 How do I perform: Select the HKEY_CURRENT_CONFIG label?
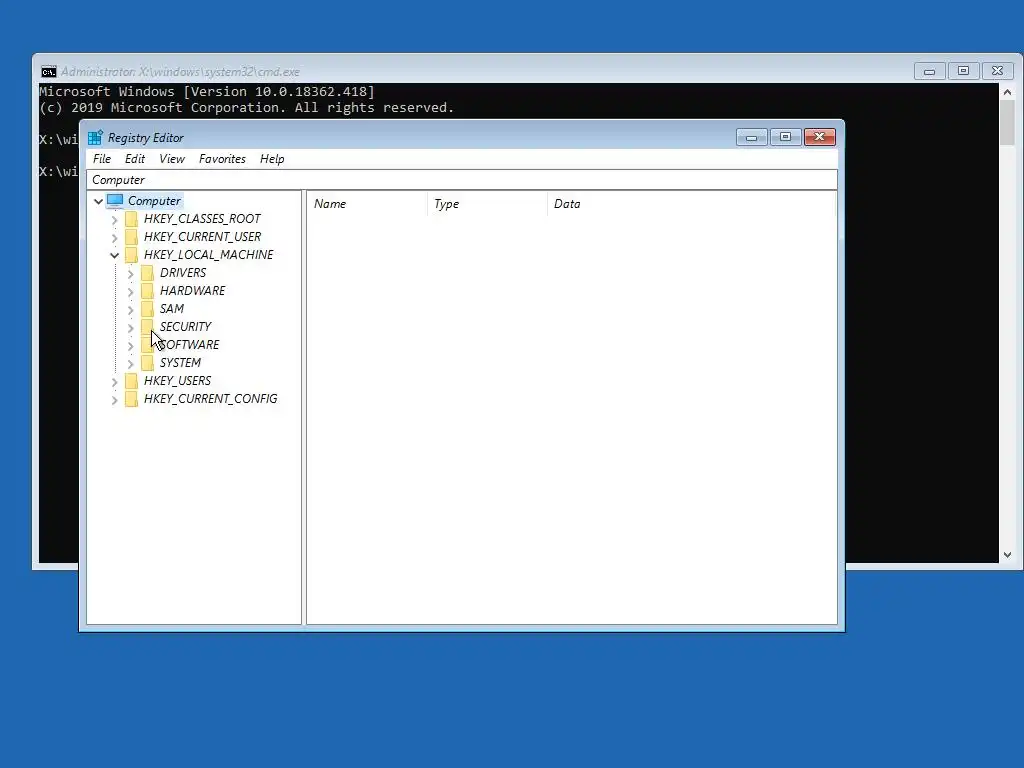210,398
